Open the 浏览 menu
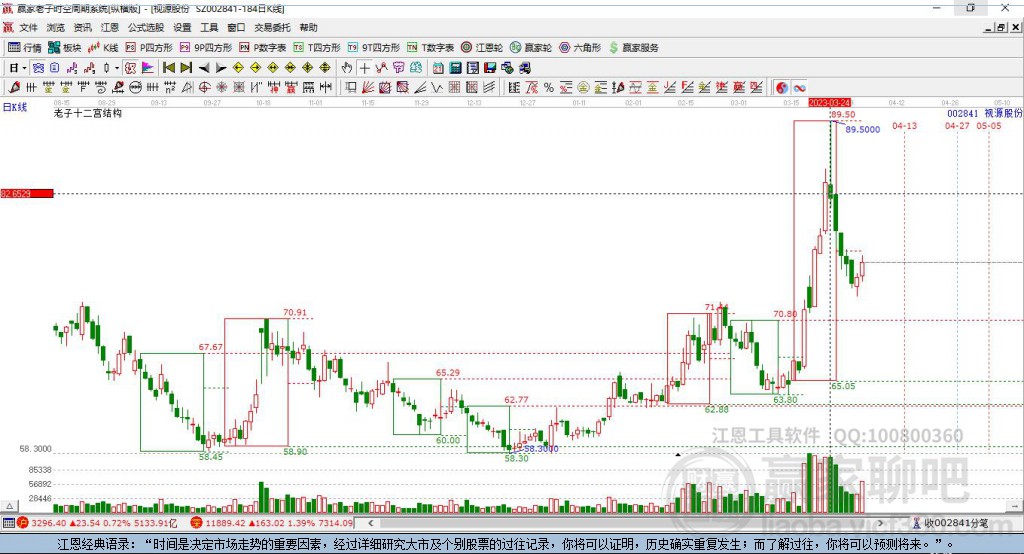Viewport: 1024px width, 554px height. 56,27
